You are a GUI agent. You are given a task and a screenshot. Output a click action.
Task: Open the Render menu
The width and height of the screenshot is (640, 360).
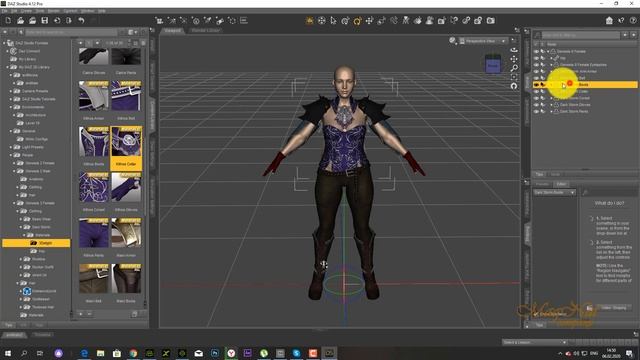point(53,11)
